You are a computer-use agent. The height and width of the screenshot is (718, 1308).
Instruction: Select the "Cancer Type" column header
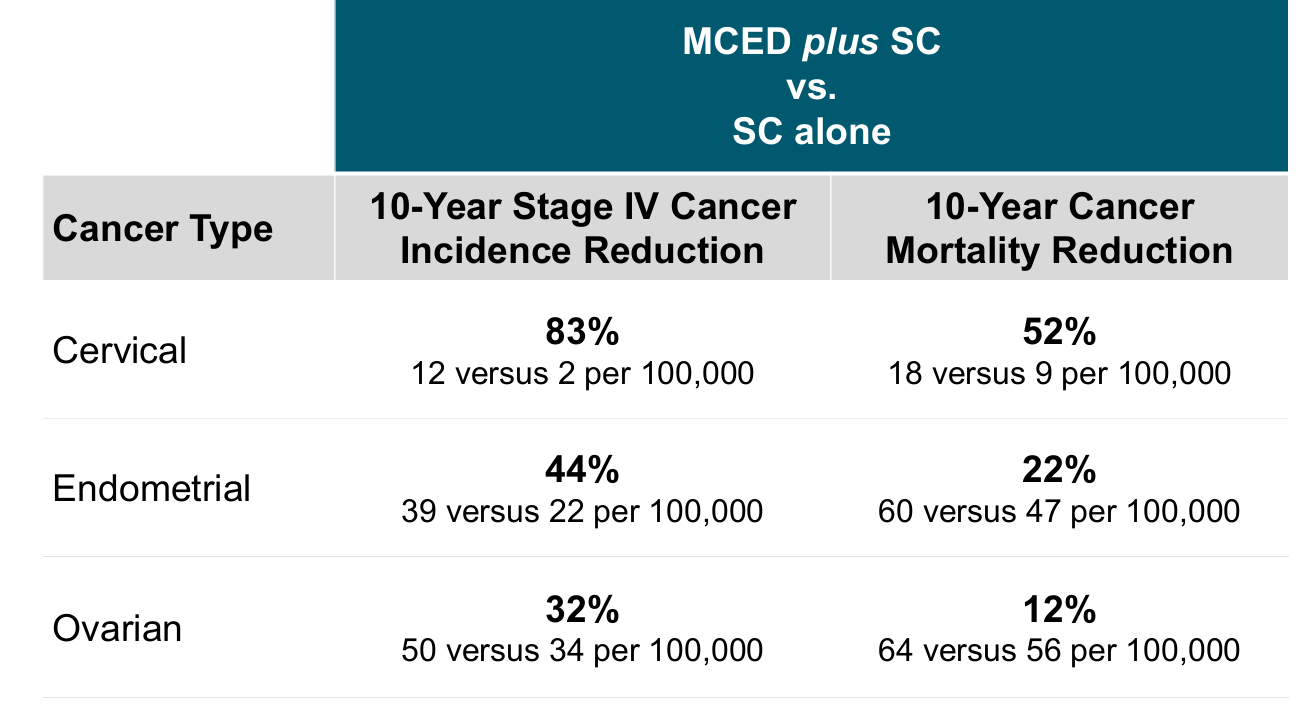coord(162,229)
